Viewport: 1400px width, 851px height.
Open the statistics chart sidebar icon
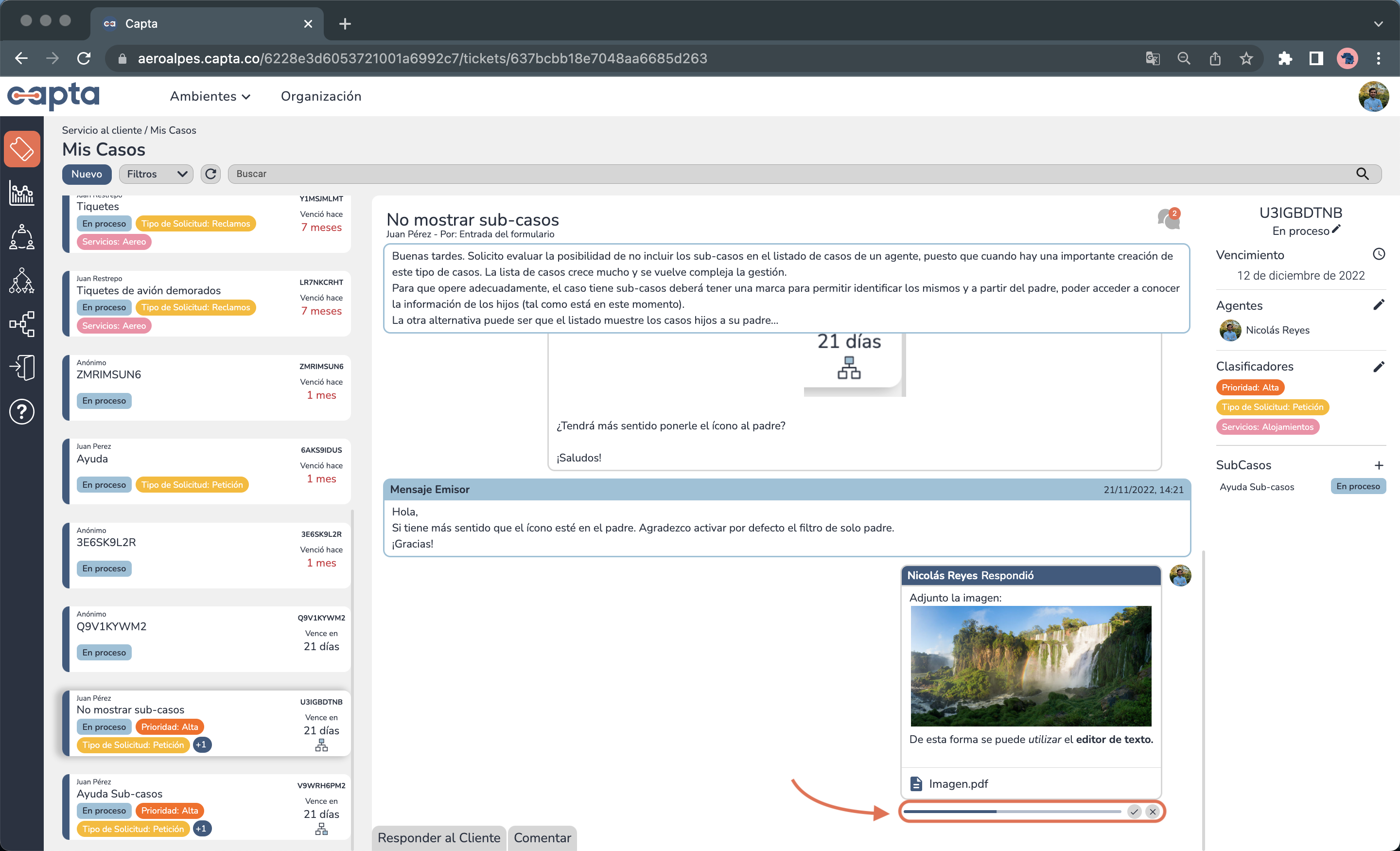21,193
